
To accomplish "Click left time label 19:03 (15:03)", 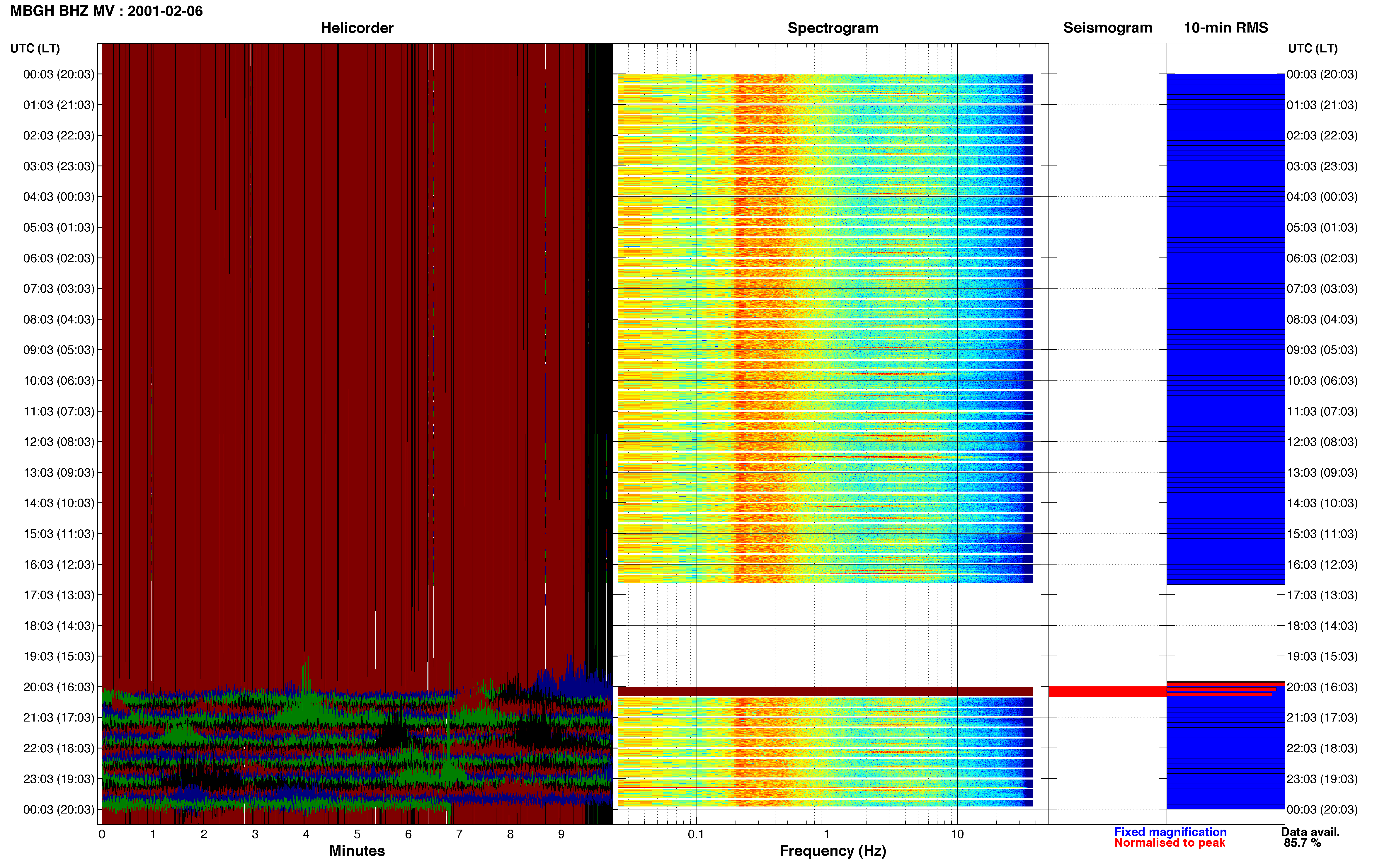I will 59,656.
